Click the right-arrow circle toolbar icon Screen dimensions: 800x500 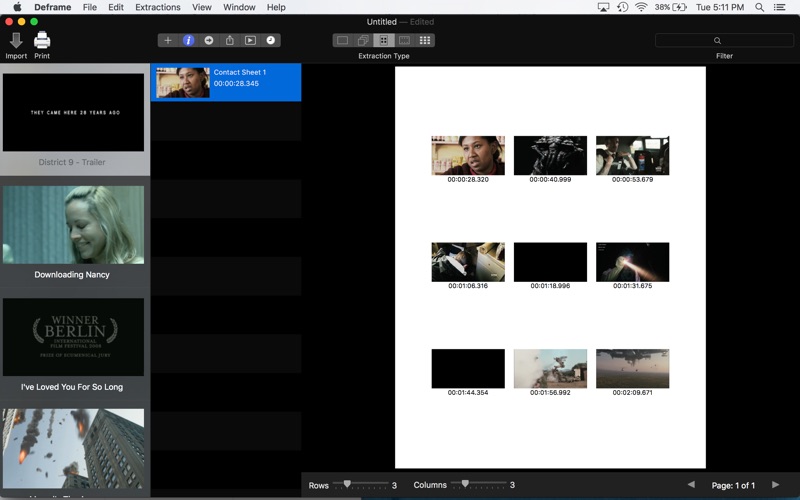click(x=209, y=41)
